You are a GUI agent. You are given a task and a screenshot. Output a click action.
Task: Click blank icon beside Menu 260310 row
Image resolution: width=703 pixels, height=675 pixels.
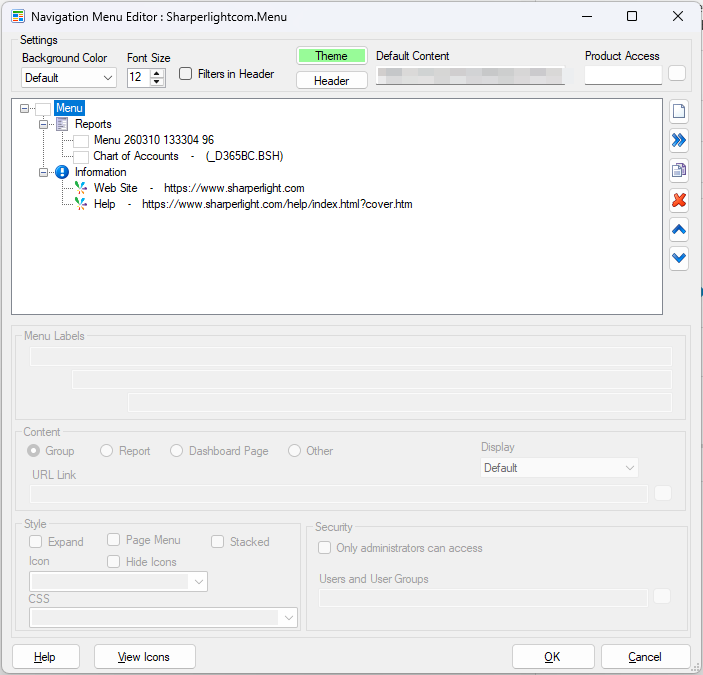pyautogui.click(x=81, y=141)
